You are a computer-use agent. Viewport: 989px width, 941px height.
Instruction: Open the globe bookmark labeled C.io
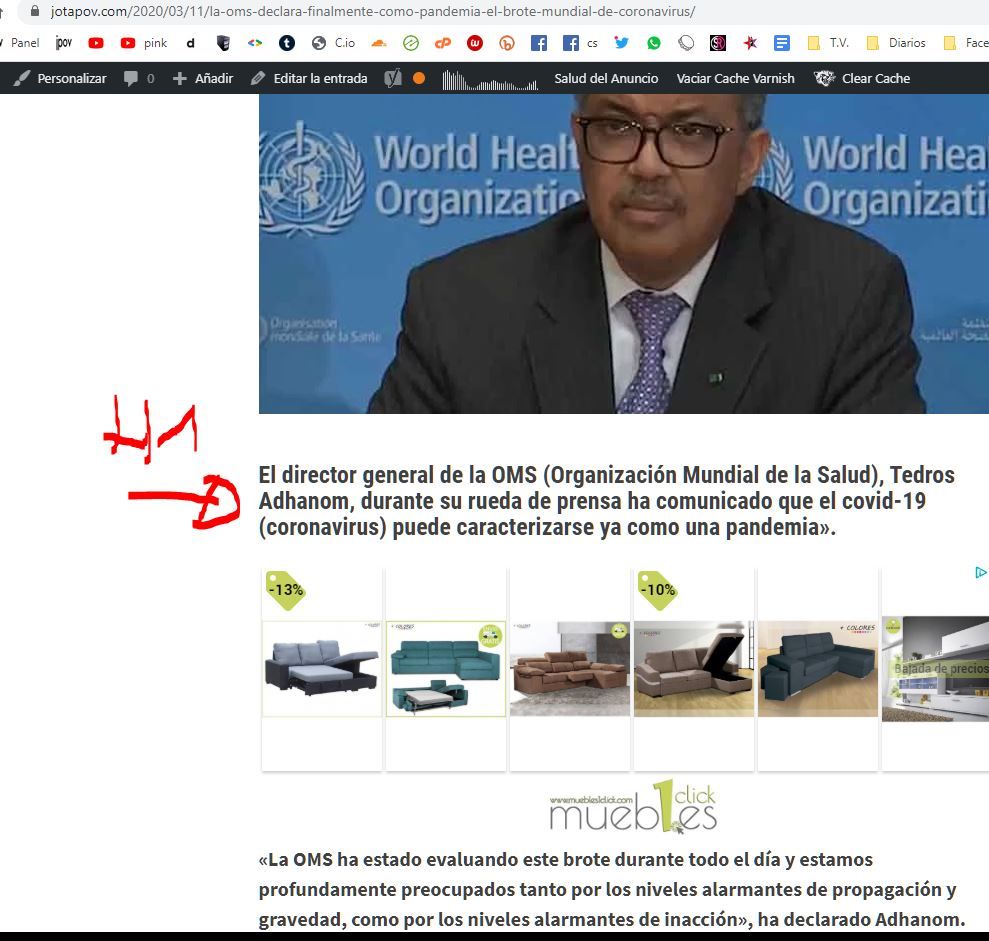(x=333, y=43)
